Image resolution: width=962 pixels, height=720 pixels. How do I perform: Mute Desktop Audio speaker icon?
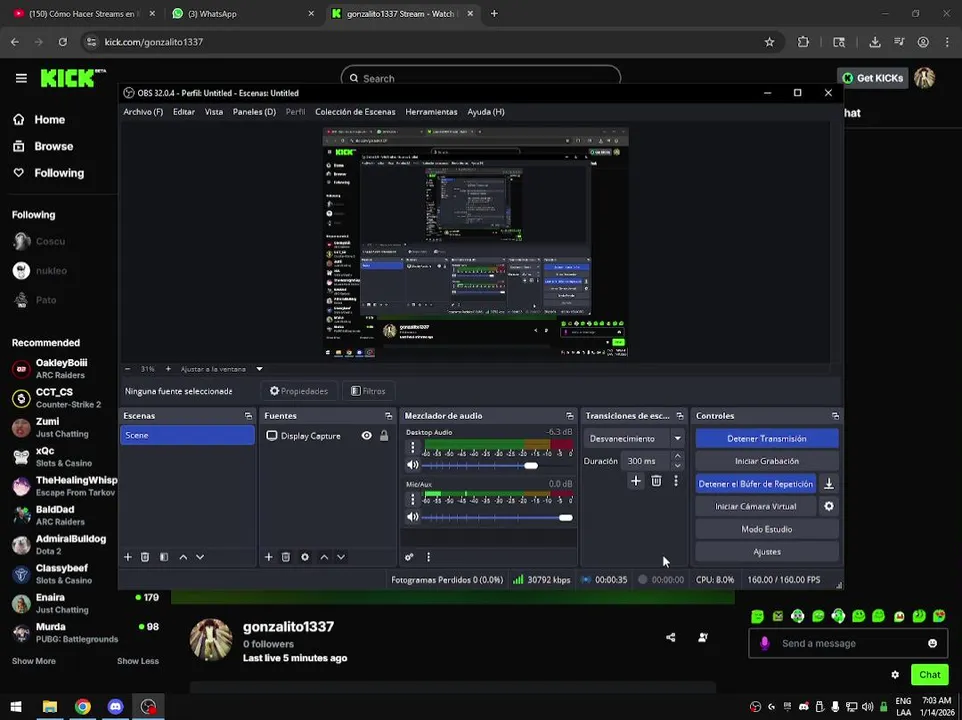click(x=412, y=465)
